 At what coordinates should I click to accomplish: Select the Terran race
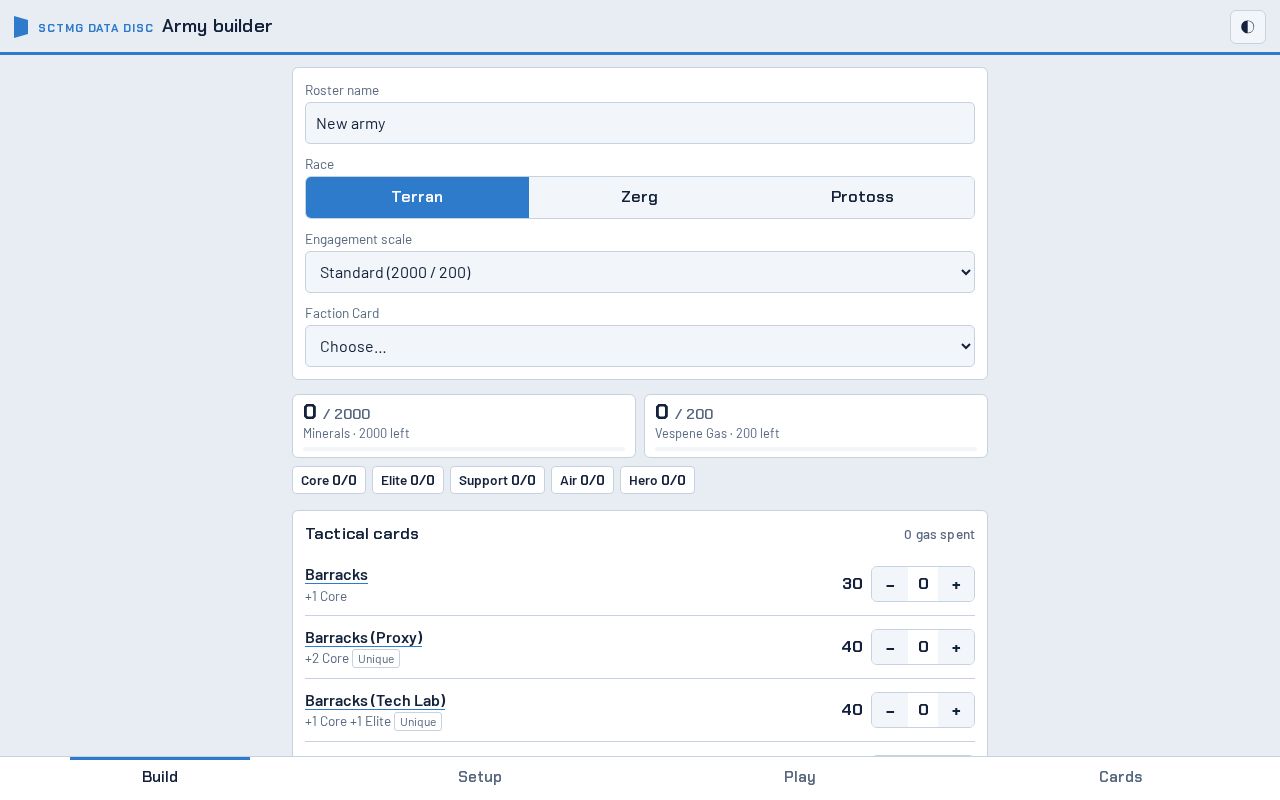click(x=417, y=197)
